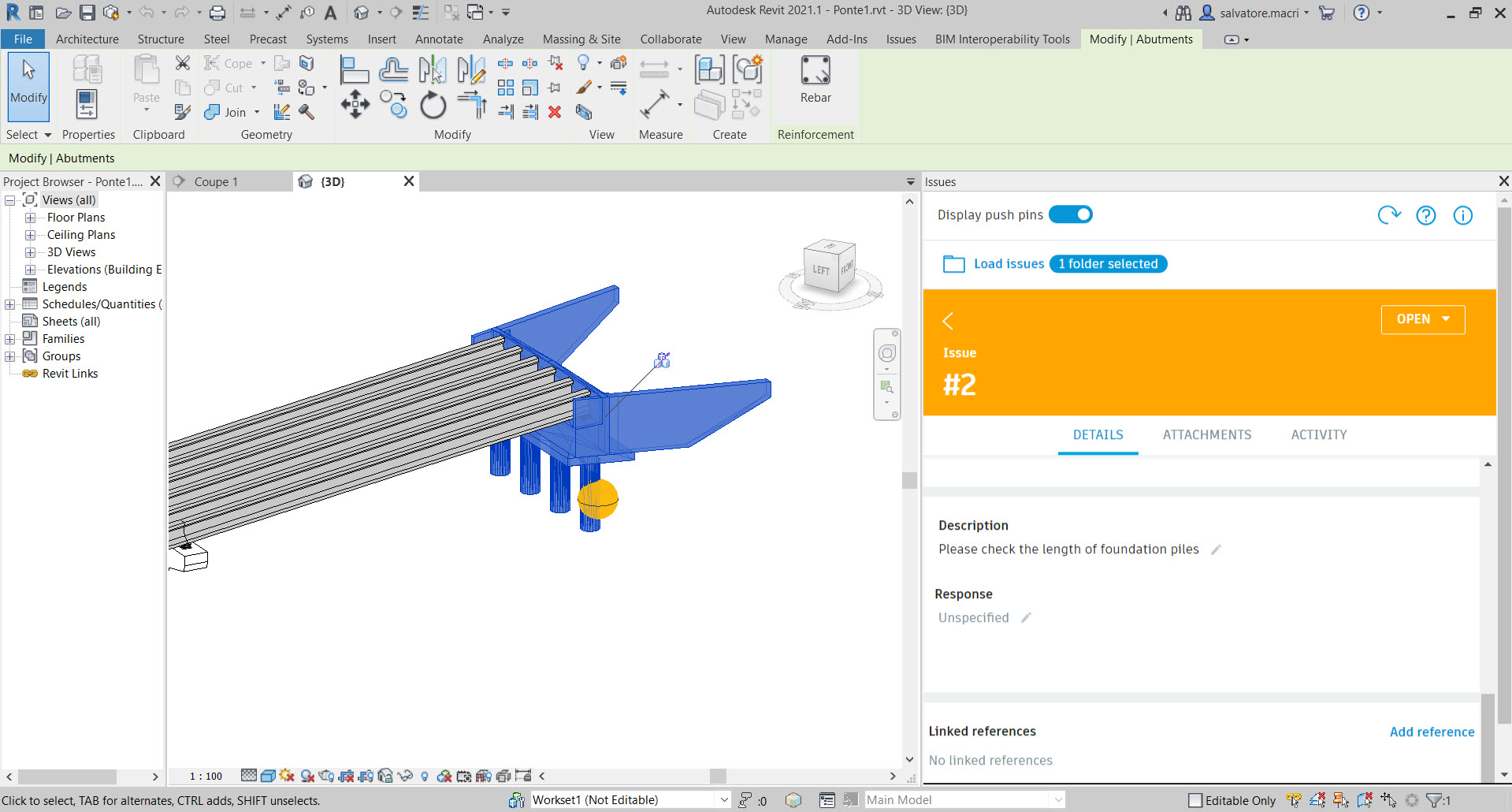
Task: Click the Add reference link
Action: tap(1432, 732)
